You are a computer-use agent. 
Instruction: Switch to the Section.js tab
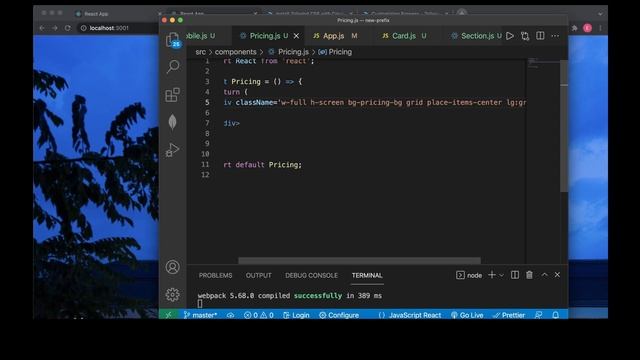tap(476, 36)
